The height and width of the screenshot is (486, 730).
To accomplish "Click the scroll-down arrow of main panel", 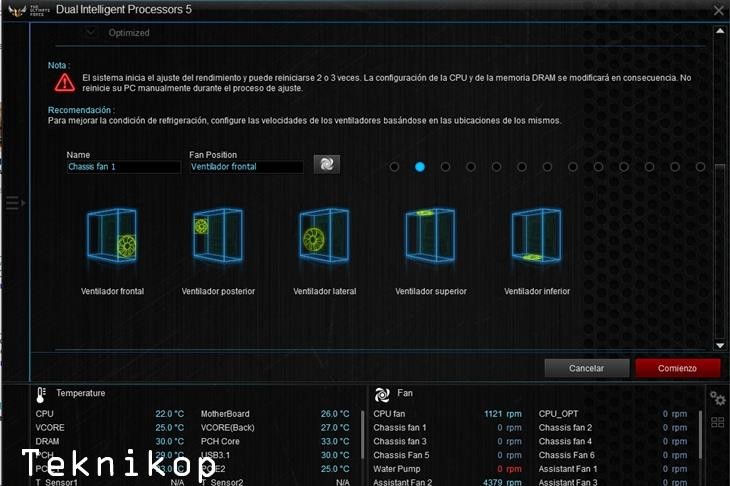I will [x=718, y=343].
